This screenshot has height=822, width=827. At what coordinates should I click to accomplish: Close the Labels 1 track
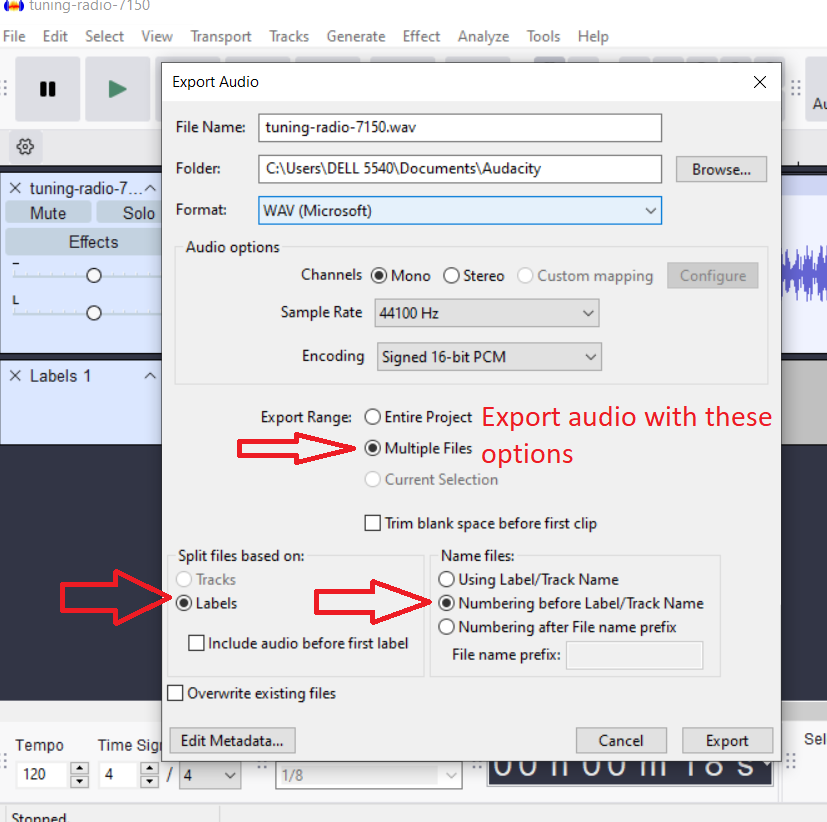tap(15, 376)
